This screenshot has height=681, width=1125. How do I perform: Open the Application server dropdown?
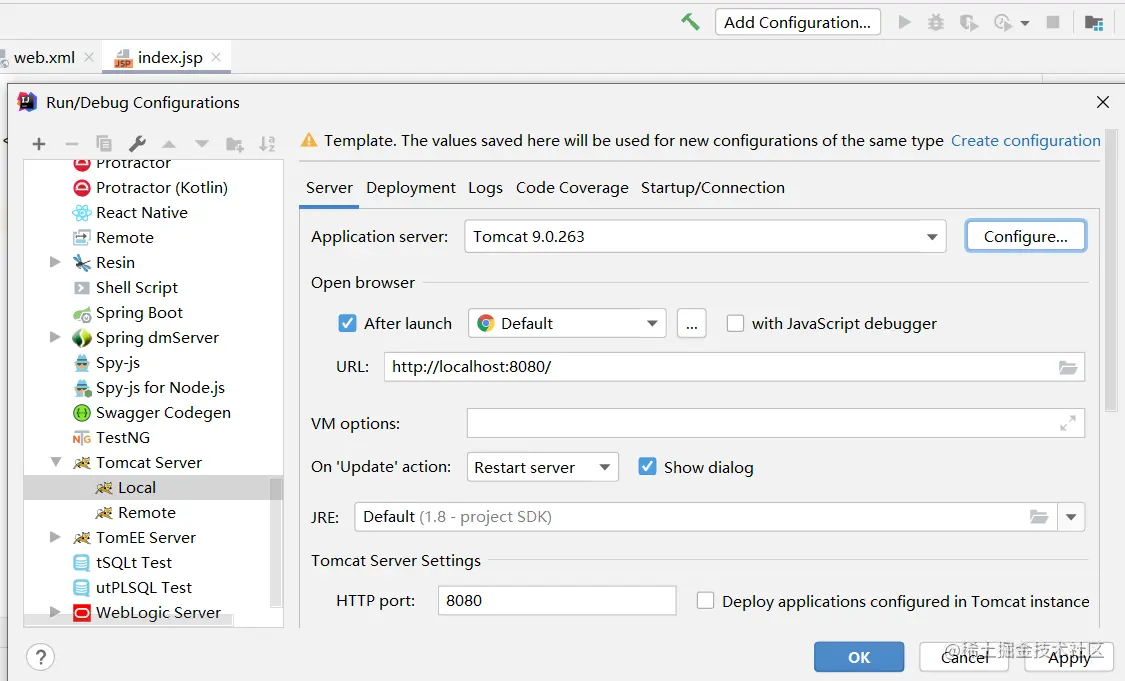932,237
